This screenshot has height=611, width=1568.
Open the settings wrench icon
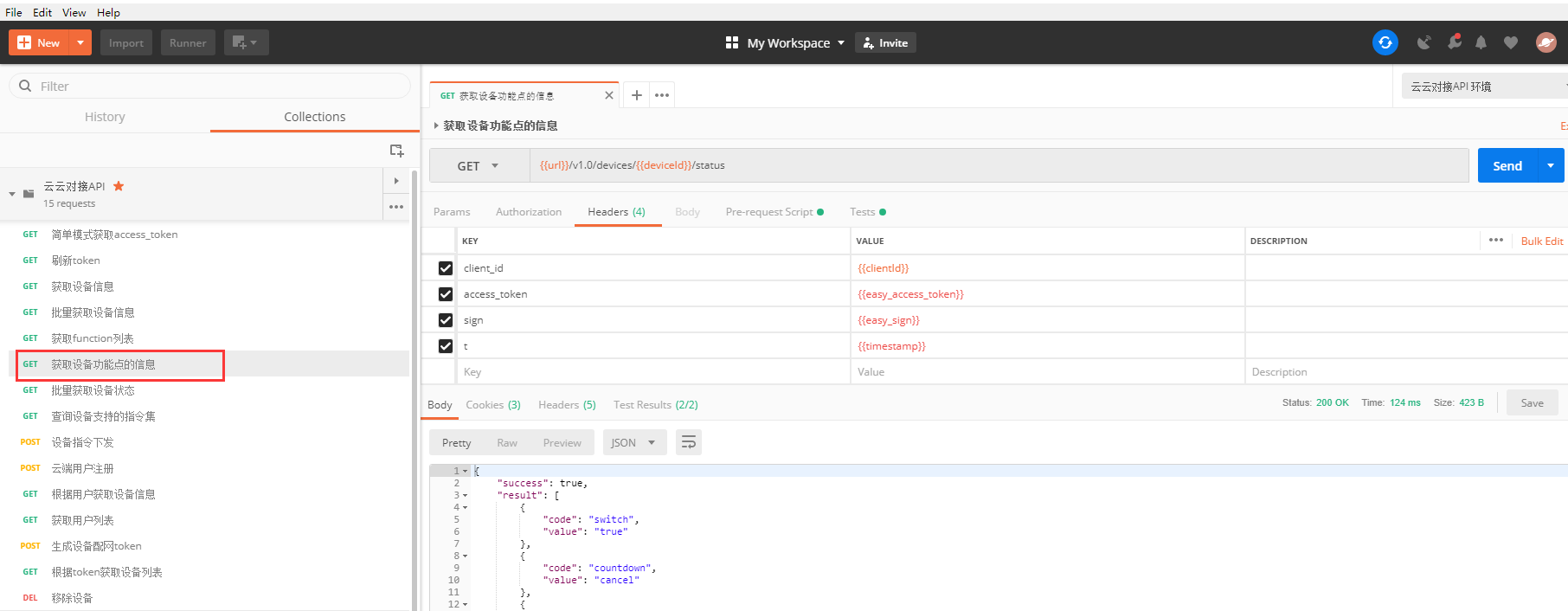(1454, 42)
